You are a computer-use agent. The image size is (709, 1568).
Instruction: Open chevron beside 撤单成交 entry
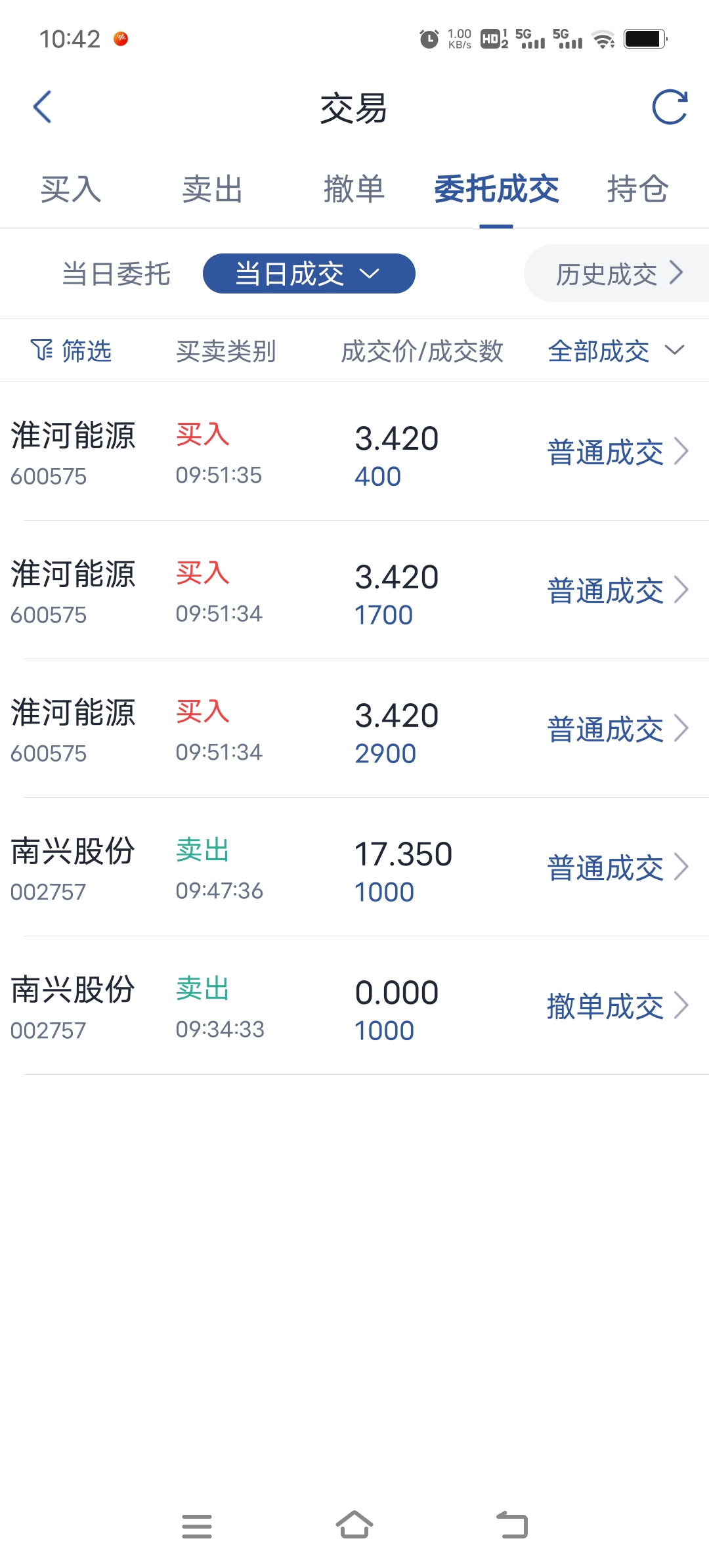coord(681,1006)
